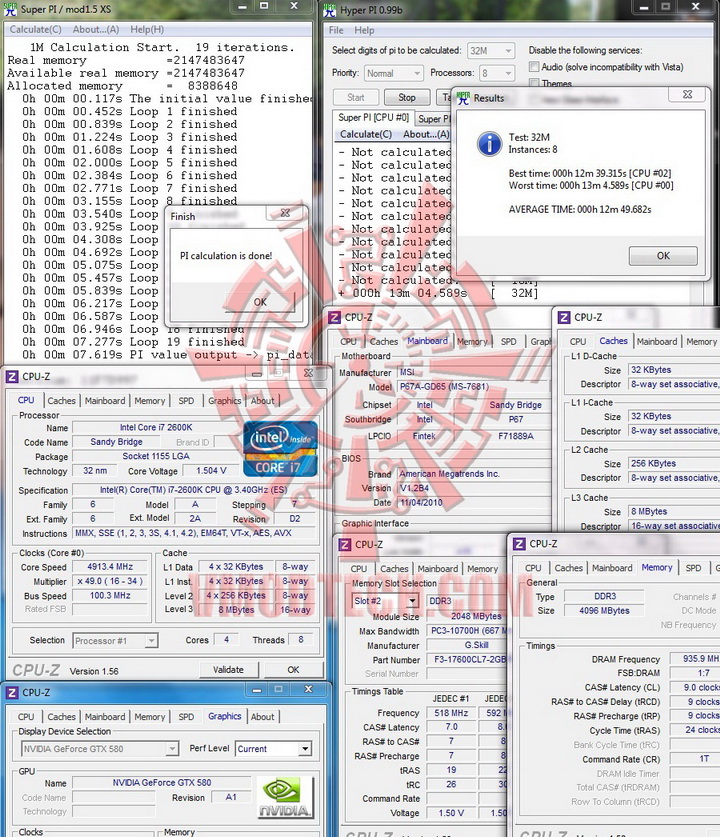720x837 pixels.
Task: Open Help(H) menu in Super PI
Action: 147,29
